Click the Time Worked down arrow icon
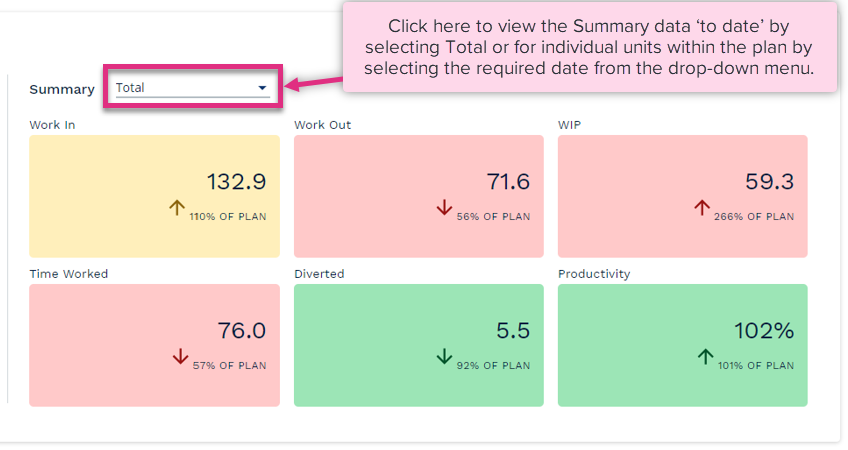Screen dimensions: 848x450 [x=180, y=357]
